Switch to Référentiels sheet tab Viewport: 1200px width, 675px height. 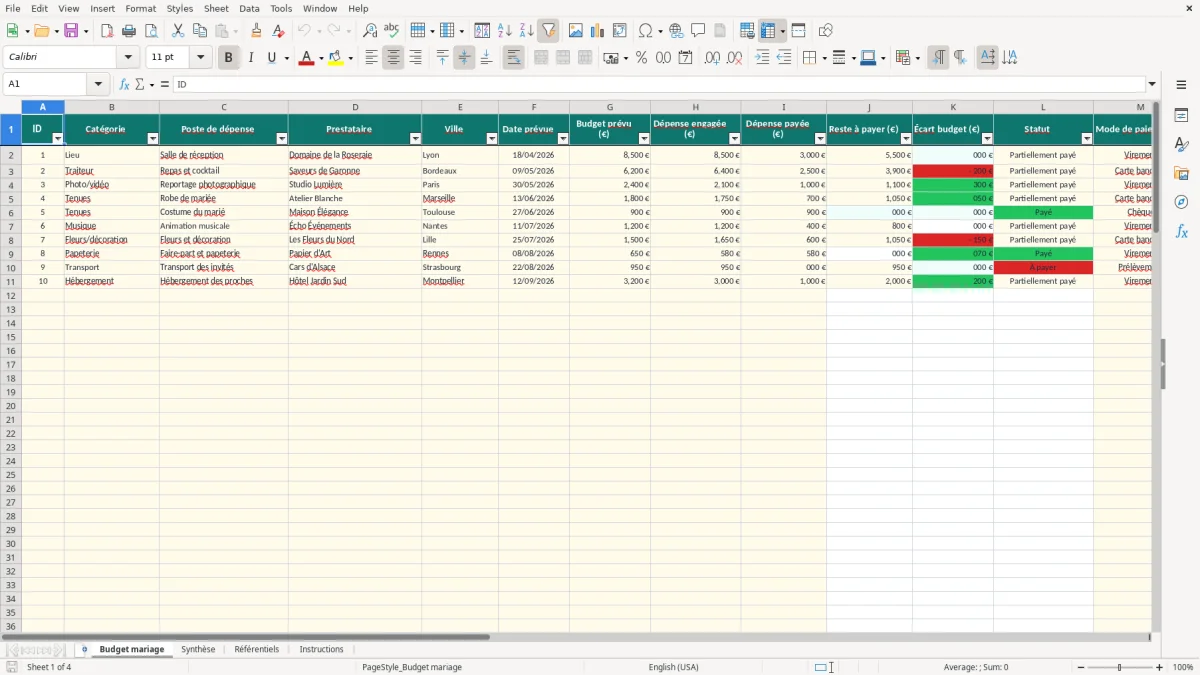click(x=257, y=650)
